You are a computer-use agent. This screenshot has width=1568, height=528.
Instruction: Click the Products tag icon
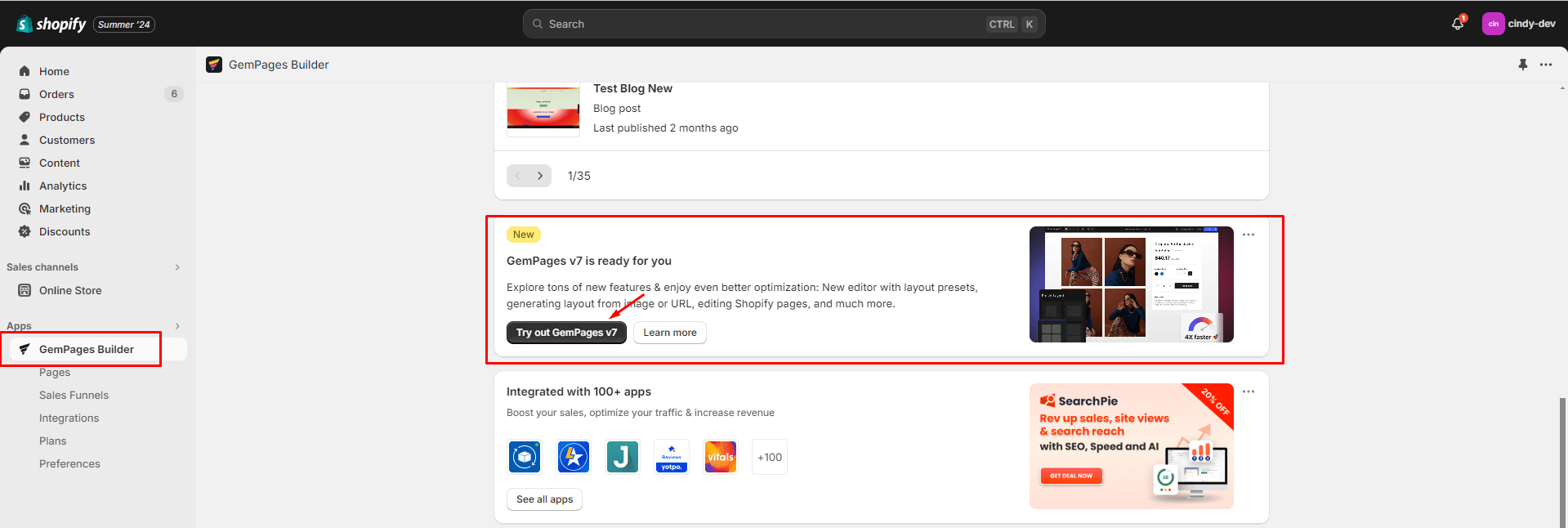25,117
